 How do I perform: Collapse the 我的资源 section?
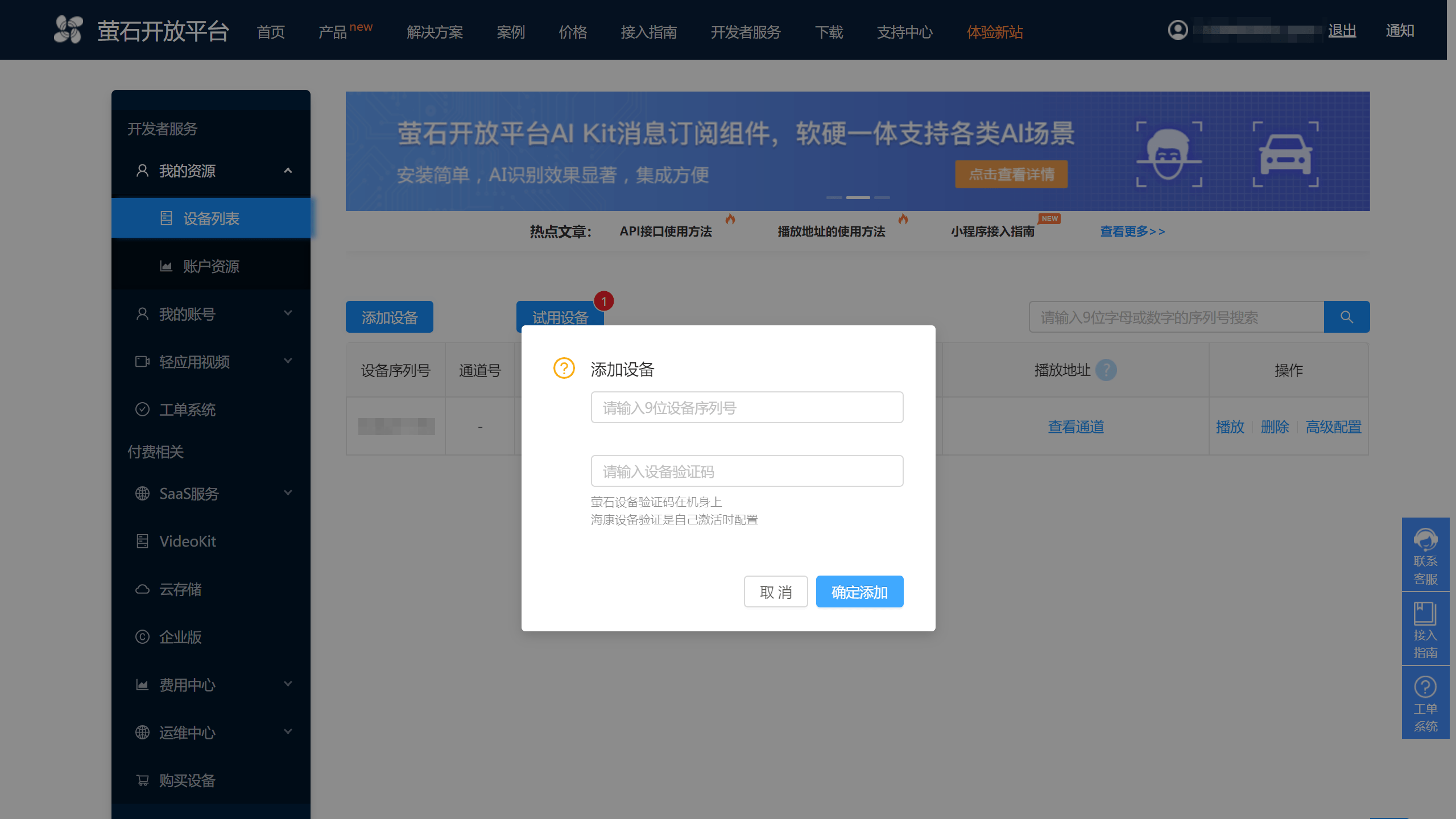coord(288,171)
